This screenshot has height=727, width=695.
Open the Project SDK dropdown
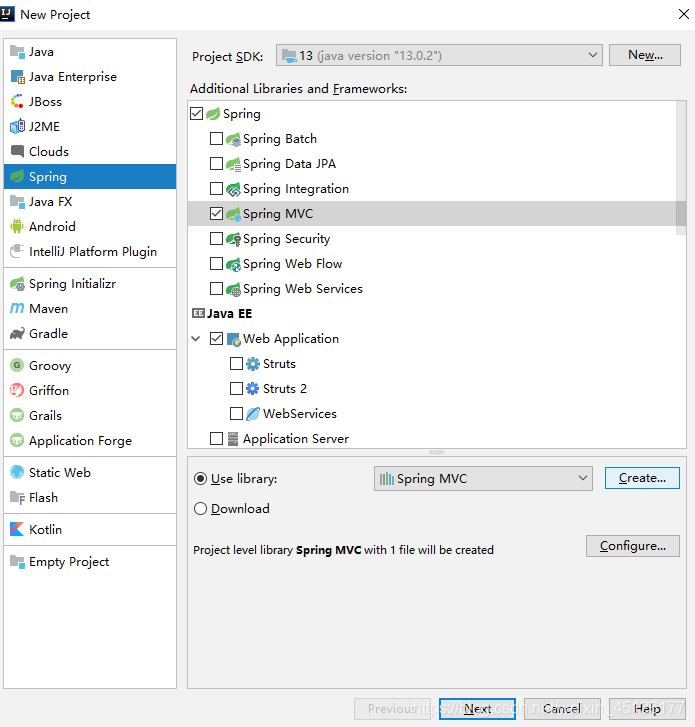tap(439, 55)
